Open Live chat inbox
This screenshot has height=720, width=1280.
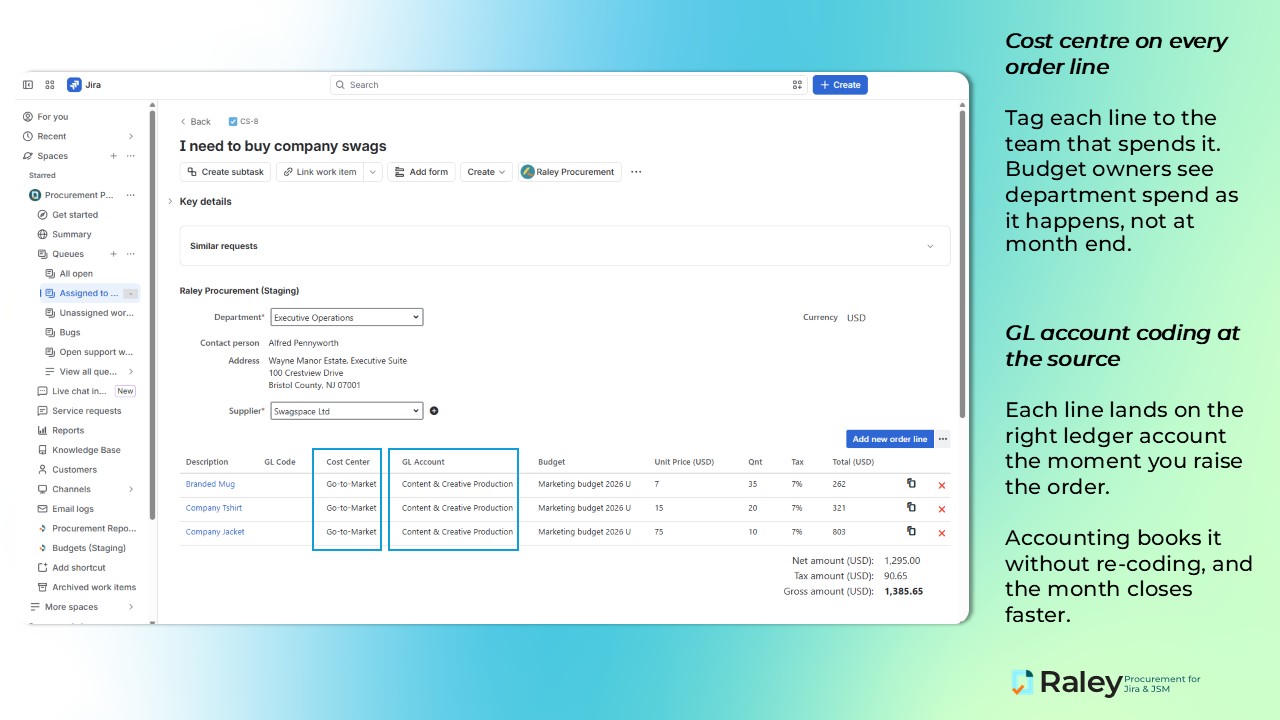click(79, 391)
